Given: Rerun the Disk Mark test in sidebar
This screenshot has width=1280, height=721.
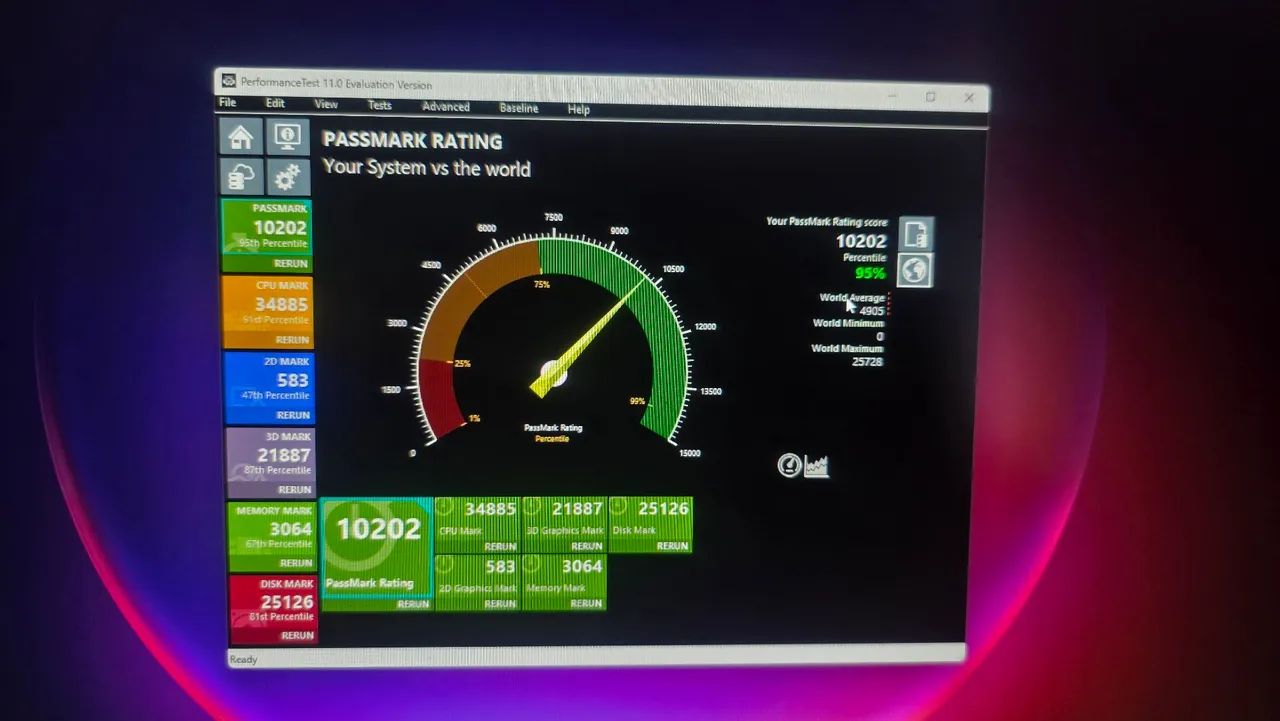Looking at the screenshot, I should [297, 635].
